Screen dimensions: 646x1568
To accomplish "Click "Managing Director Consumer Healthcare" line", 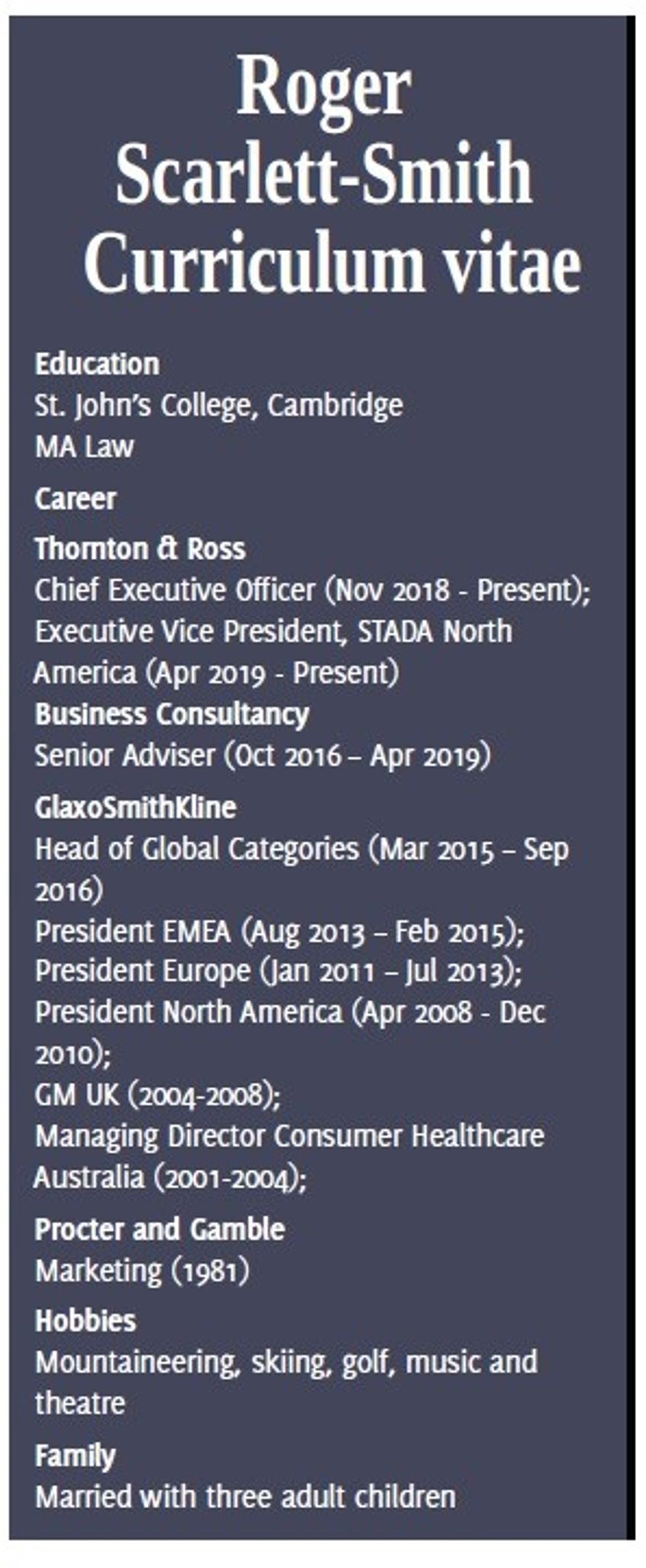I will pyautogui.click(x=289, y=1136).
